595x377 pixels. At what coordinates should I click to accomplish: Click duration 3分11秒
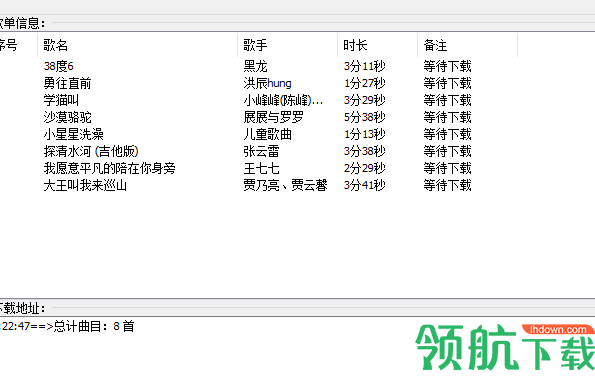pyautogui.click(x=365, y=66)
